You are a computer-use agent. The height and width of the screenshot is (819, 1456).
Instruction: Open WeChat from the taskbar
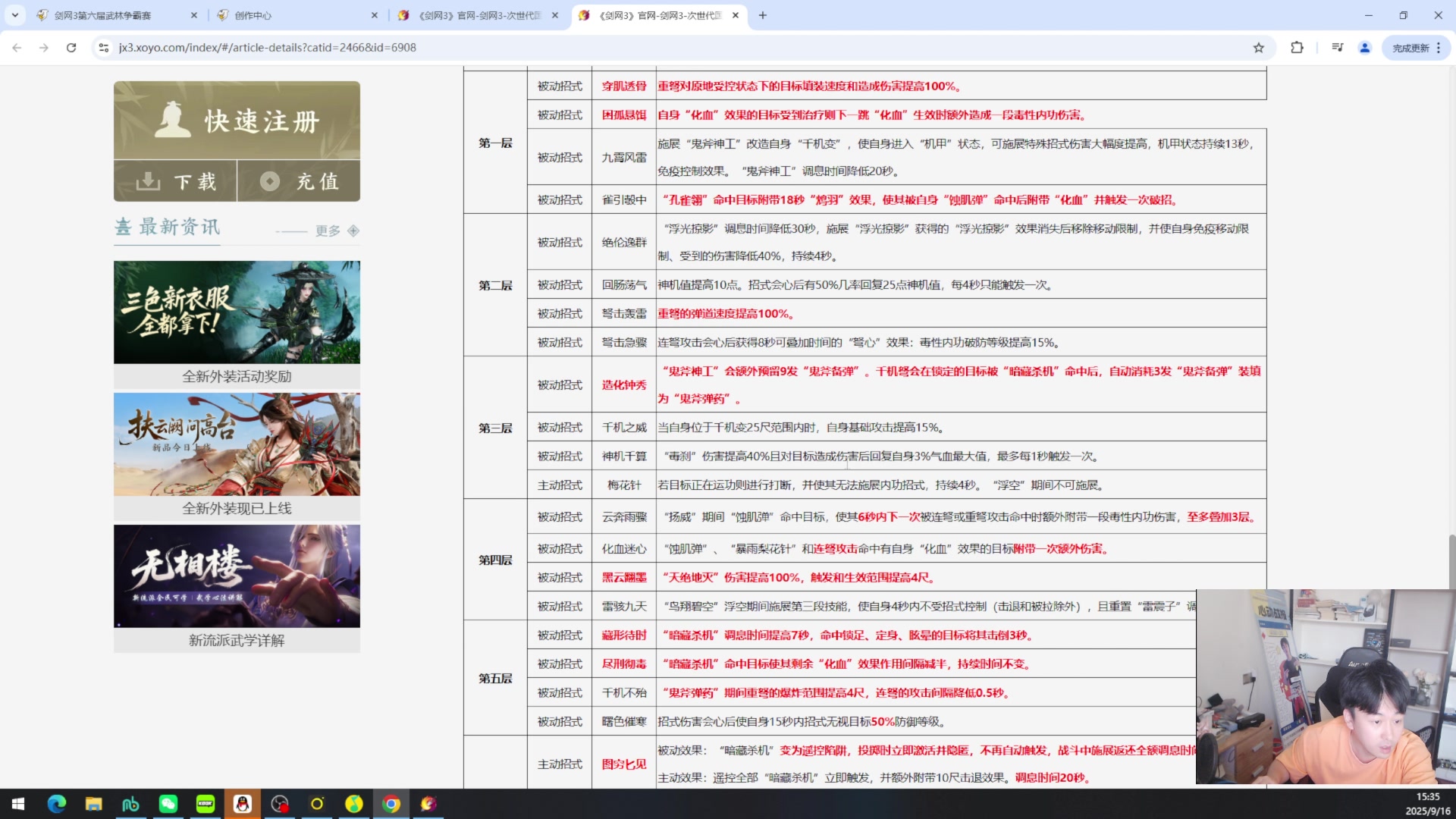(x=168, y=804)
